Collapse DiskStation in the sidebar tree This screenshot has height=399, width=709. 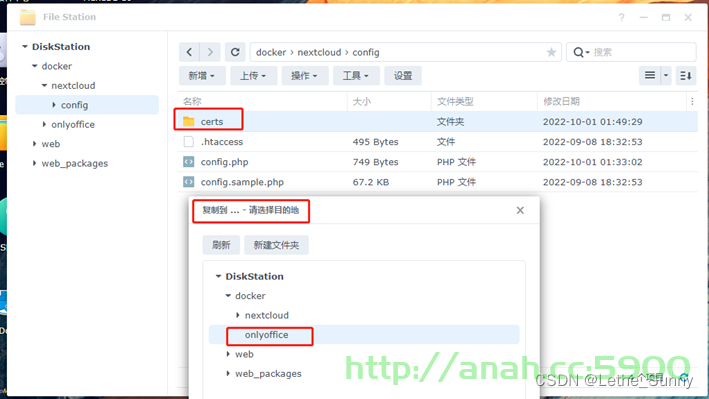coord(25,47)
